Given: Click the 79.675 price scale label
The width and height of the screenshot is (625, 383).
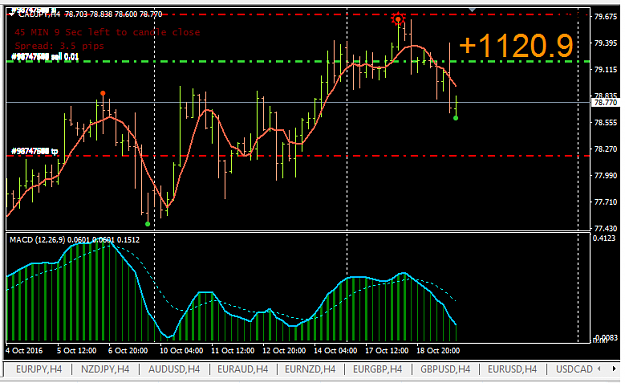Looking at the screenshot, I should (605, 16).
